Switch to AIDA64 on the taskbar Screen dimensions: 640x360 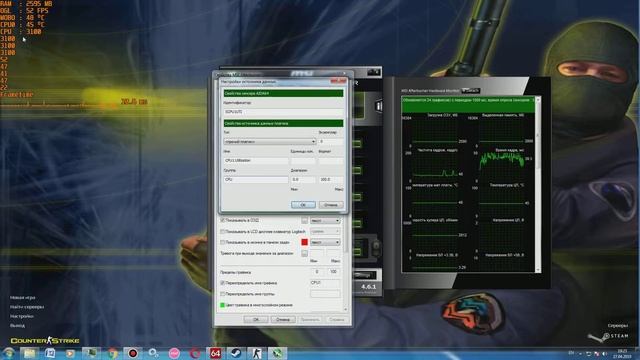[x=216, y=353]
